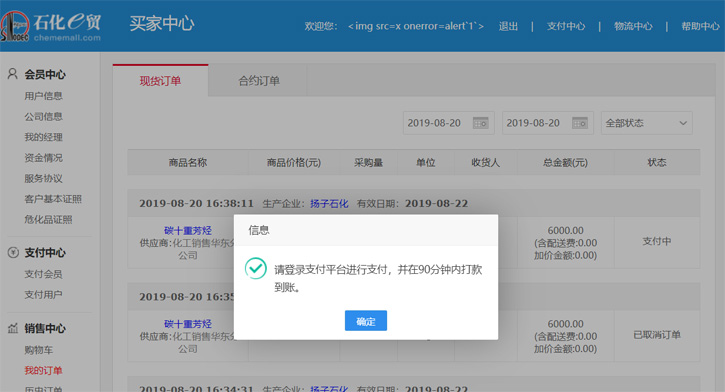Click the 销售中心 chart icon
The width and height of the screenshot is (725, 392).
click(x=13, y=328)
